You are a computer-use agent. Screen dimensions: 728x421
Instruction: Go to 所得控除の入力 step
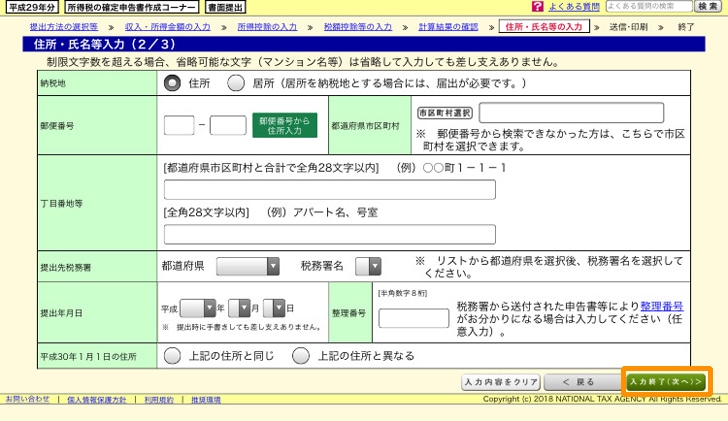pos(267,27)
